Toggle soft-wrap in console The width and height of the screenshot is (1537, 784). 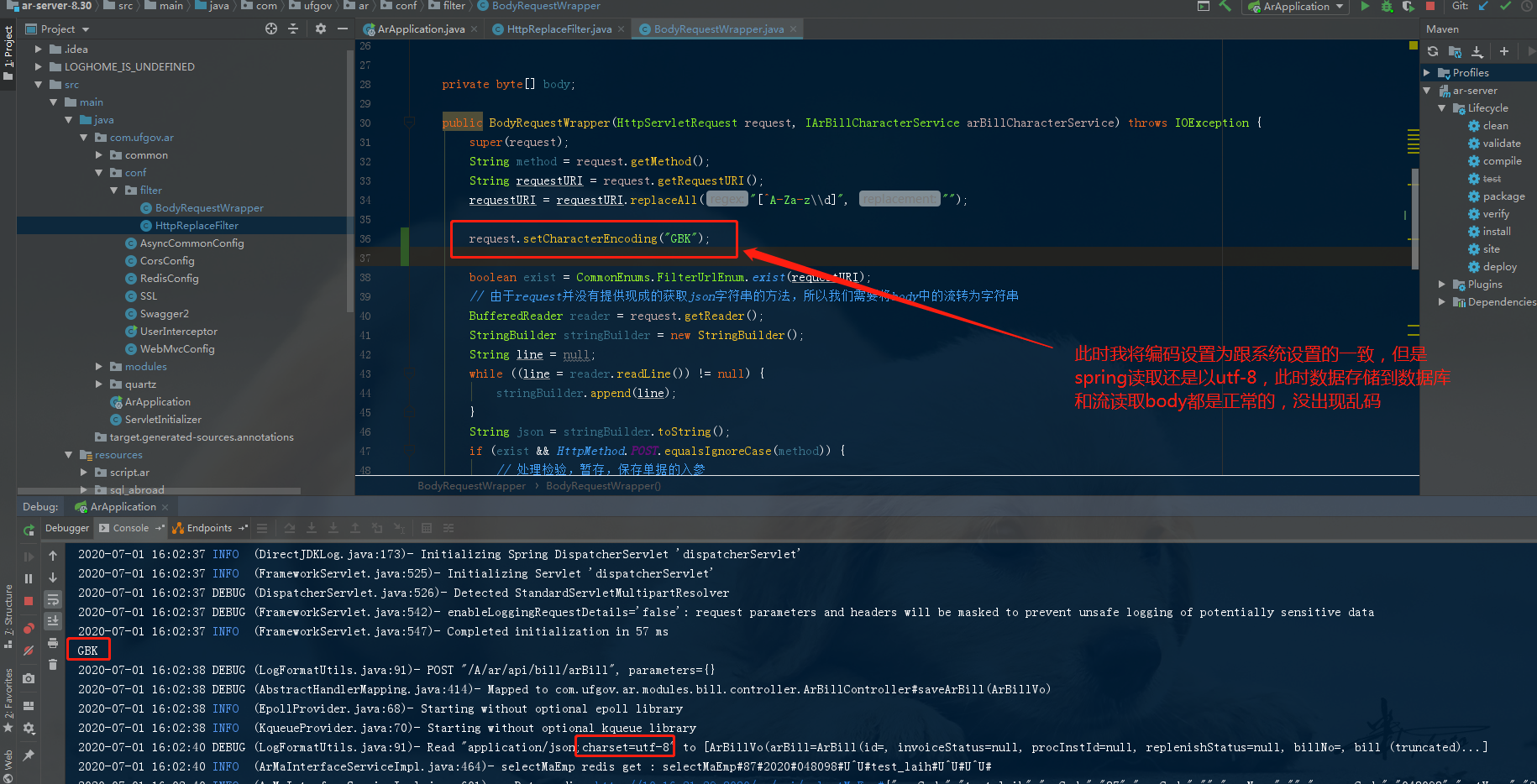(x=53, y=599)
